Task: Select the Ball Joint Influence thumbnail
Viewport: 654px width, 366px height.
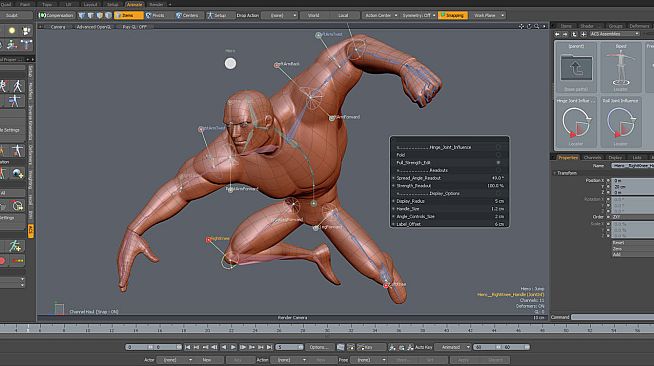Action: [x=621, y=122]
